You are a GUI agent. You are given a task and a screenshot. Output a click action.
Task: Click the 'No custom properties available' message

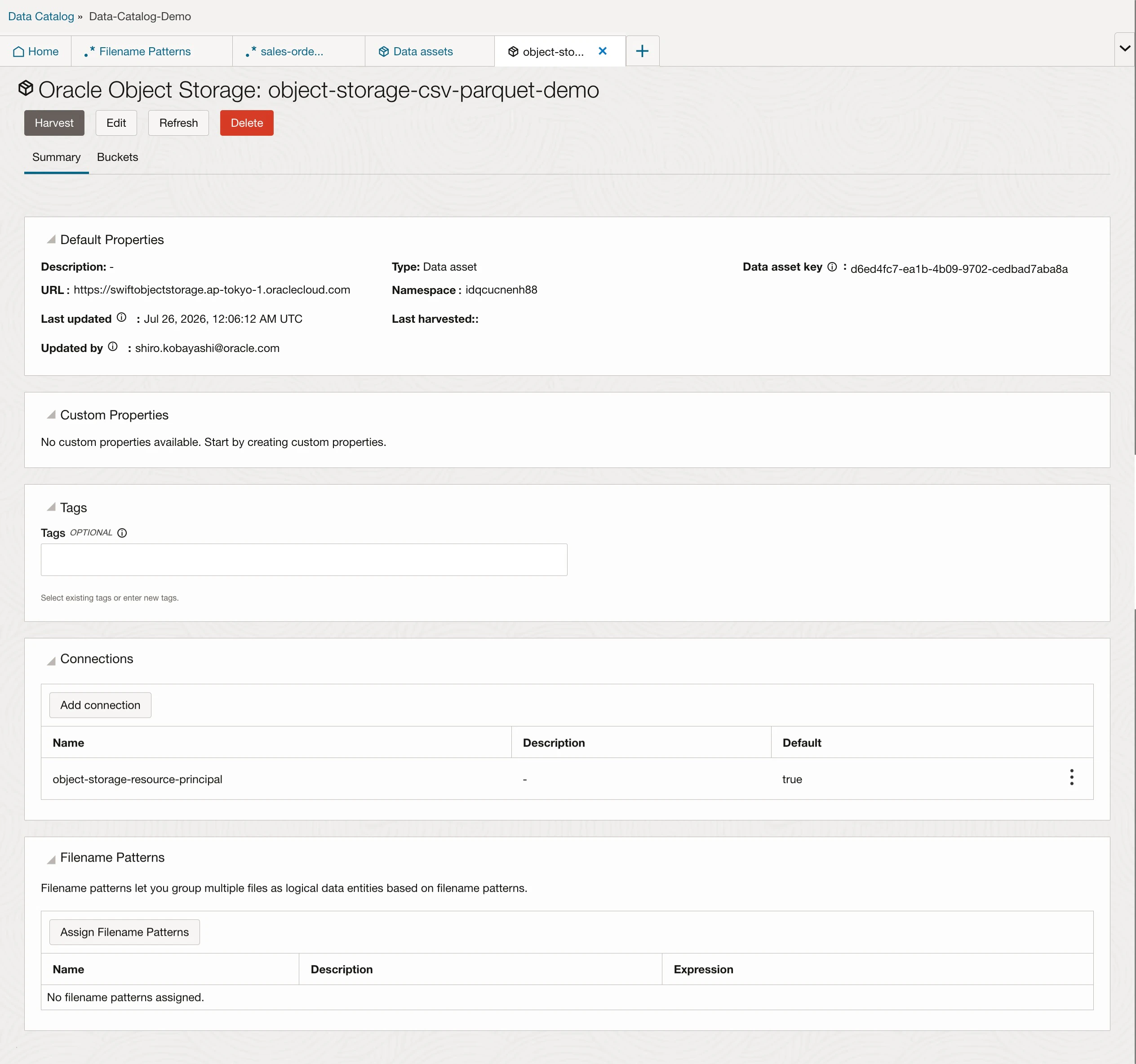pos(213,442)
